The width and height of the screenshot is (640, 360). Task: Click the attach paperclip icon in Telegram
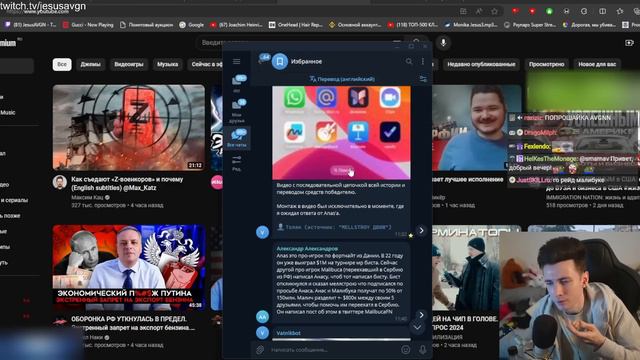pyautogui.click(x=260, y=349)
